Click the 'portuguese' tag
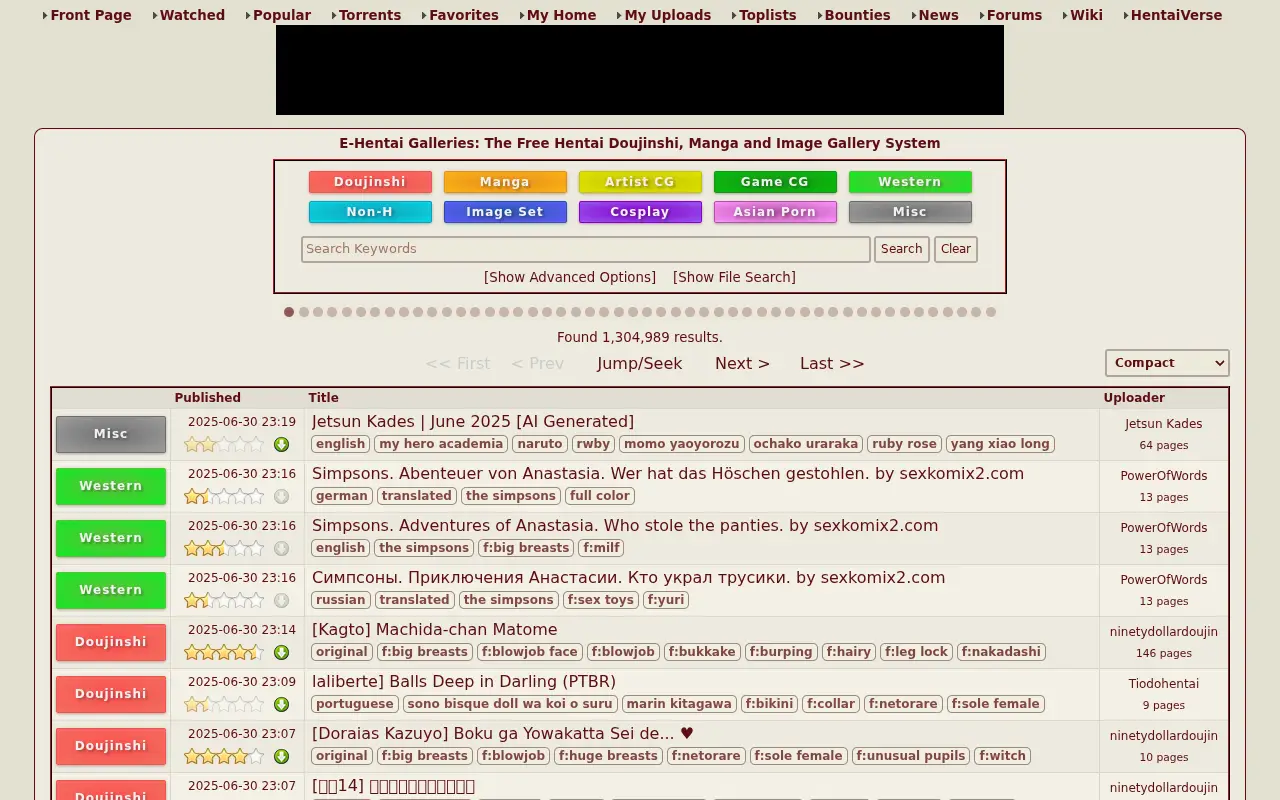This screenshot has width=1280, height=800. (x=355, y=704)
